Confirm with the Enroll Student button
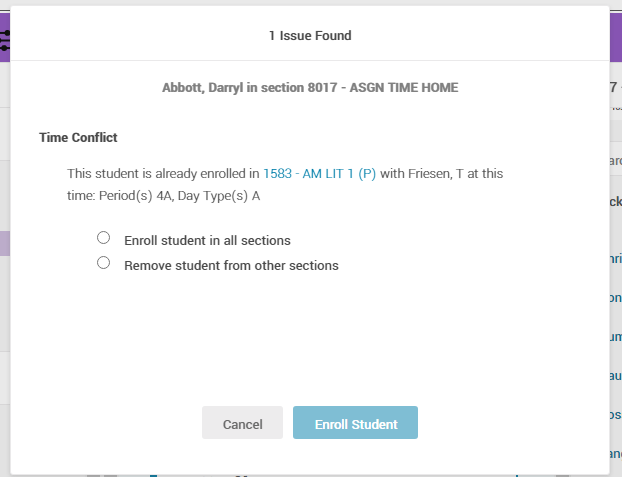This screenshot has width=622, height=477. pyautogui.click(x=355, y=424)
